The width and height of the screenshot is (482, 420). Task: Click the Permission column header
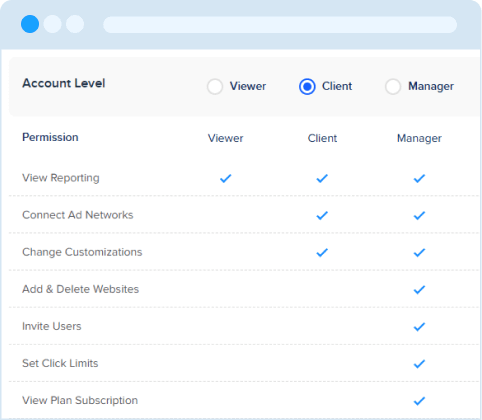pos(50,137)
